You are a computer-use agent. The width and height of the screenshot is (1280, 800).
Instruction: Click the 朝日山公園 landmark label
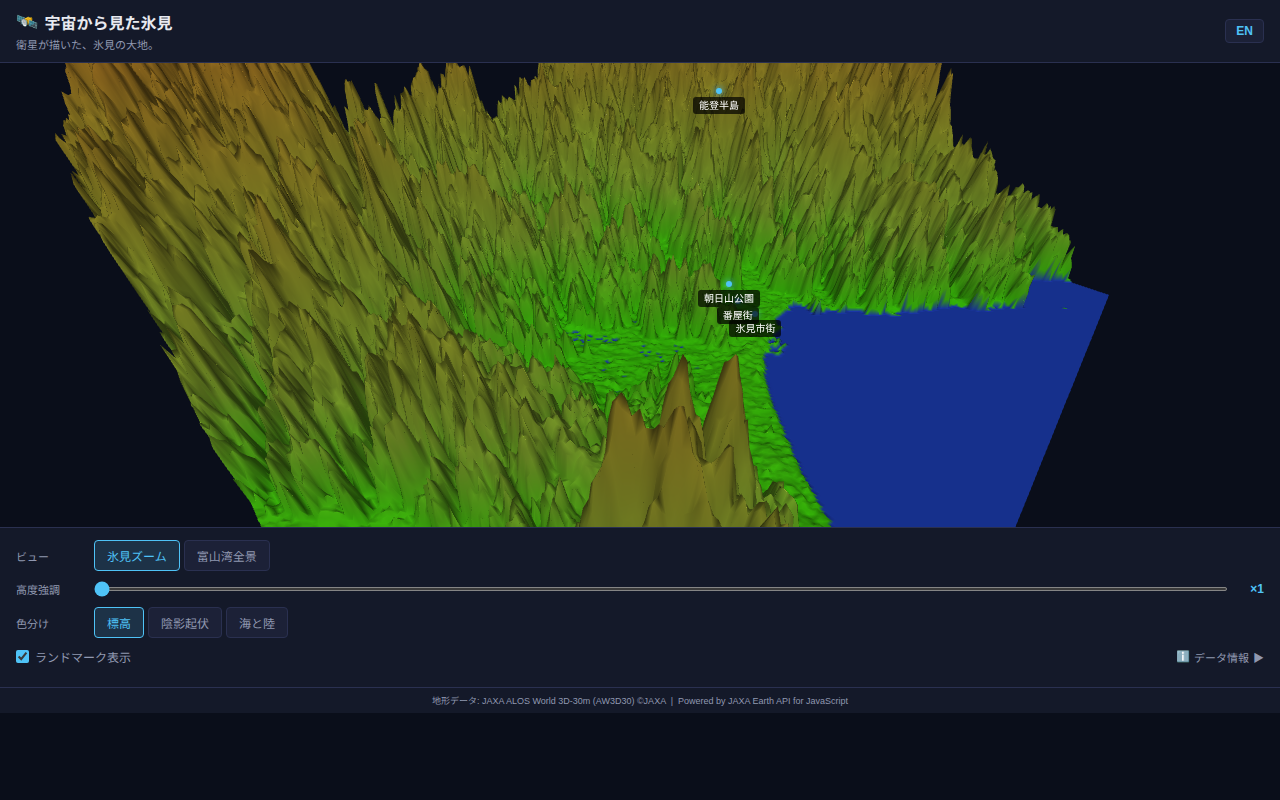click(x=727, y=298)
